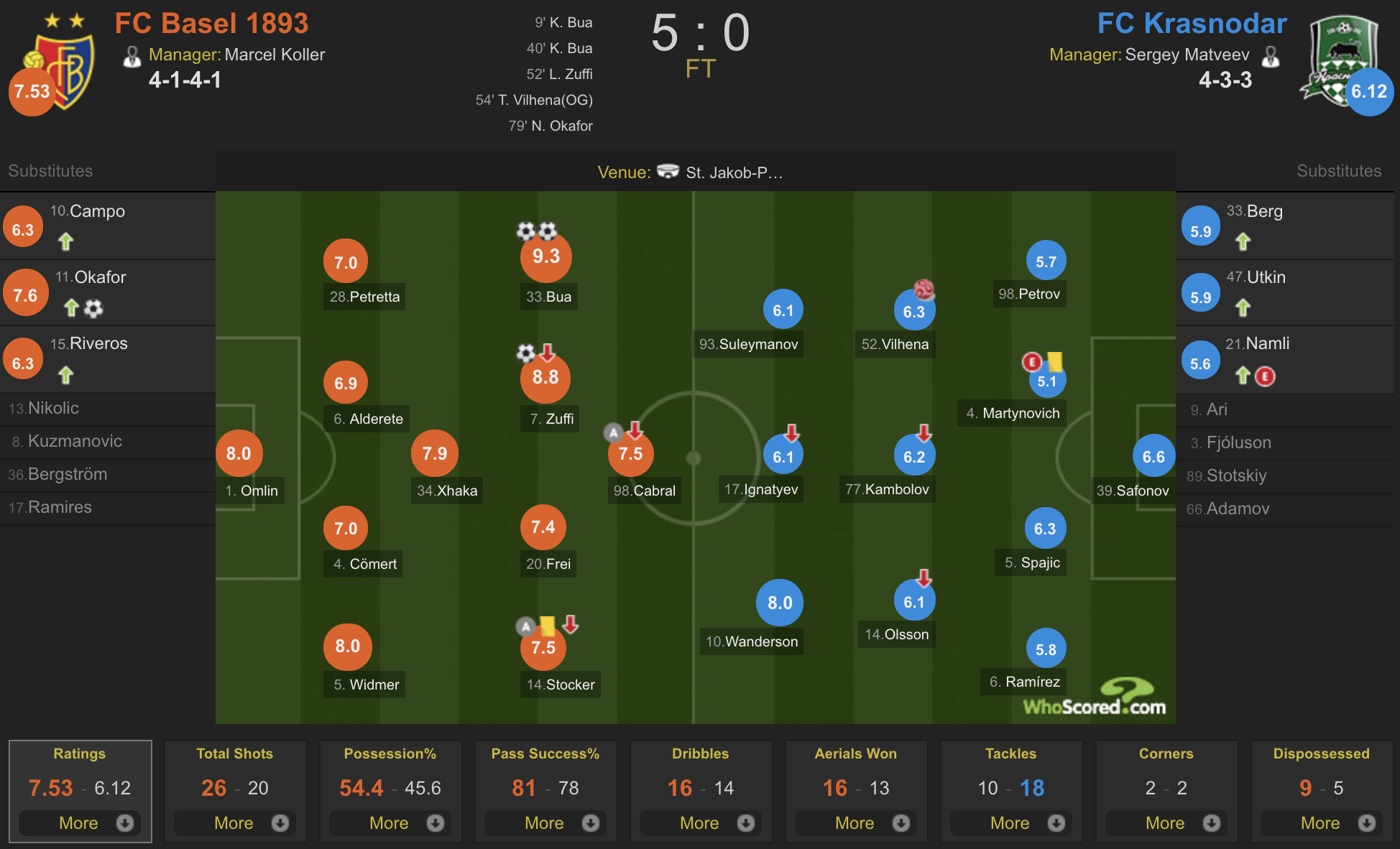Screen dimensions: 1400x849
Task: Click the goal icon next to Okafor
Action: pyautogui.click(x=93, y=308)
